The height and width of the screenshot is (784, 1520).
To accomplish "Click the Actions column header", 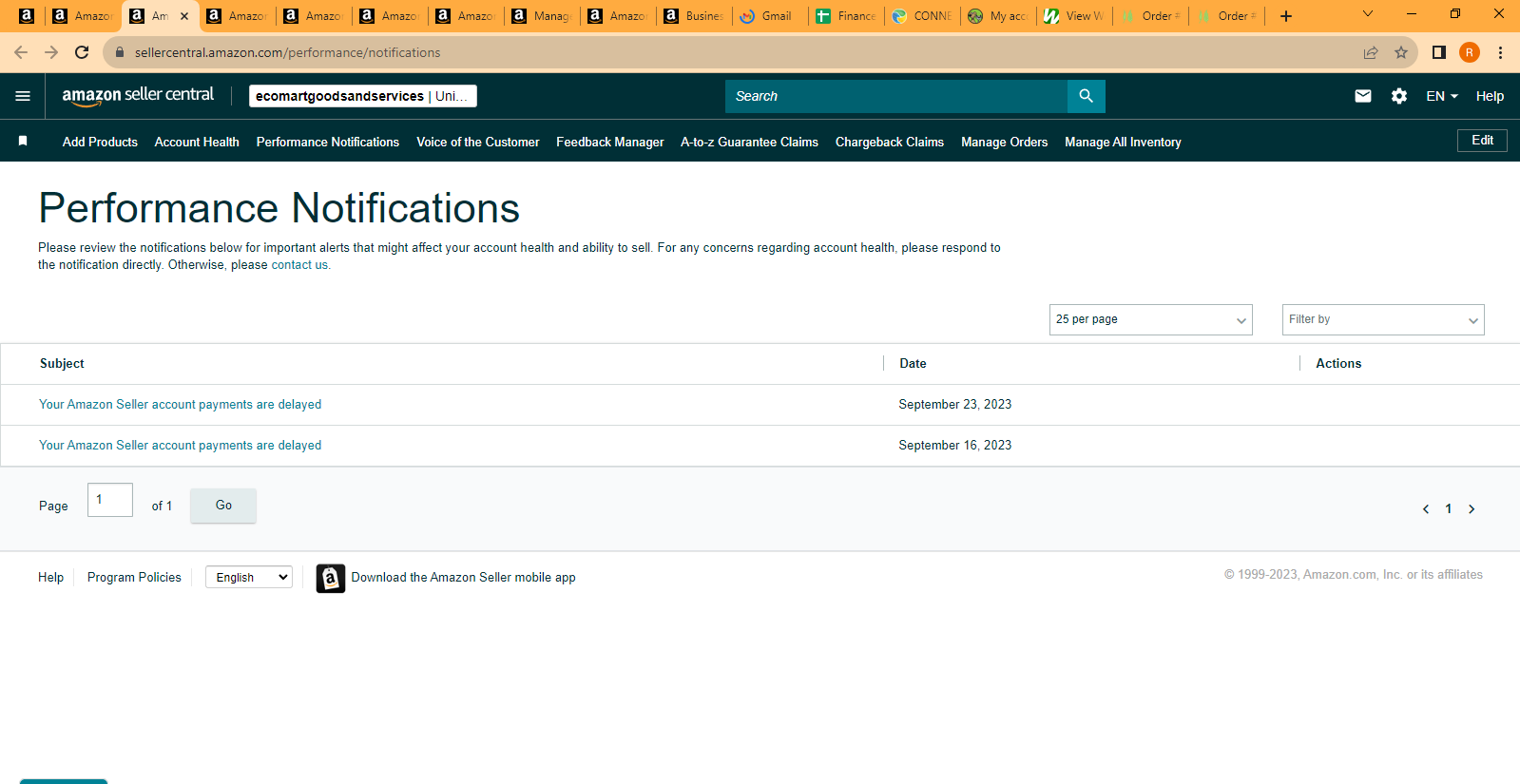I will coord(1338,364).
